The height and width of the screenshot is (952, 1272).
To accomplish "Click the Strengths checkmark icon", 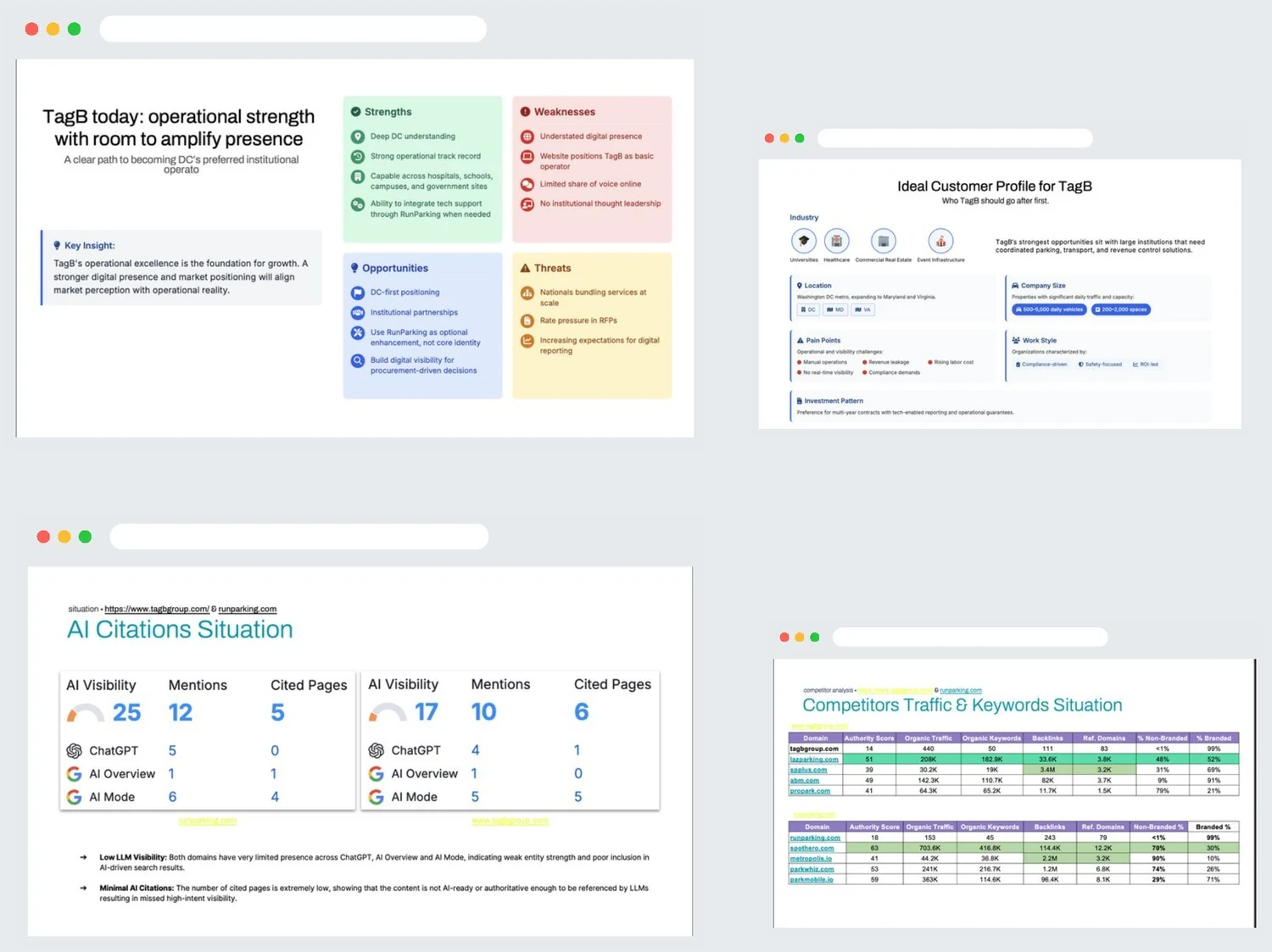I will pos(356,112).
